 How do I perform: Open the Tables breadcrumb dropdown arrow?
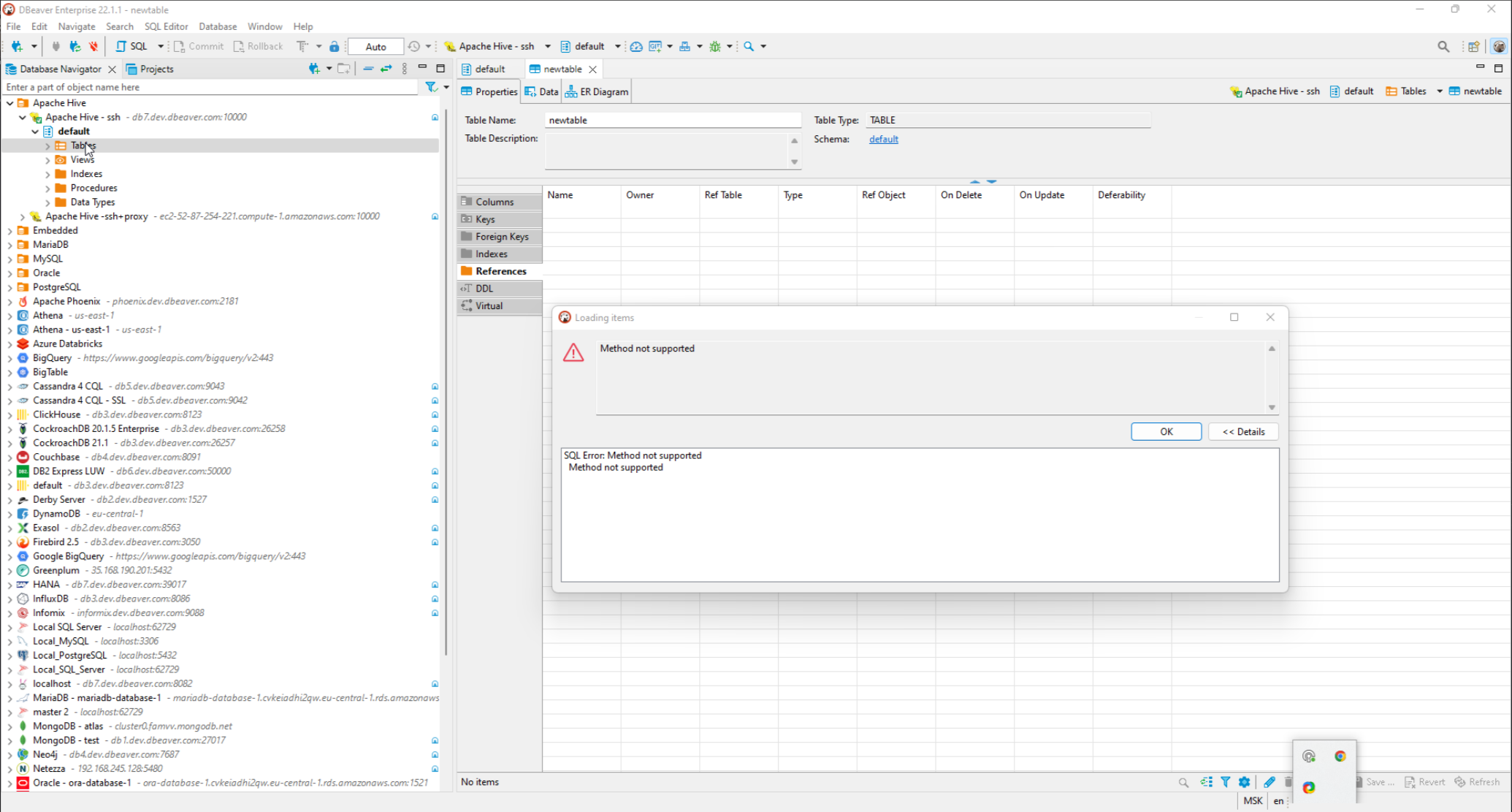pyautogui.click(x=1439, y=91)
